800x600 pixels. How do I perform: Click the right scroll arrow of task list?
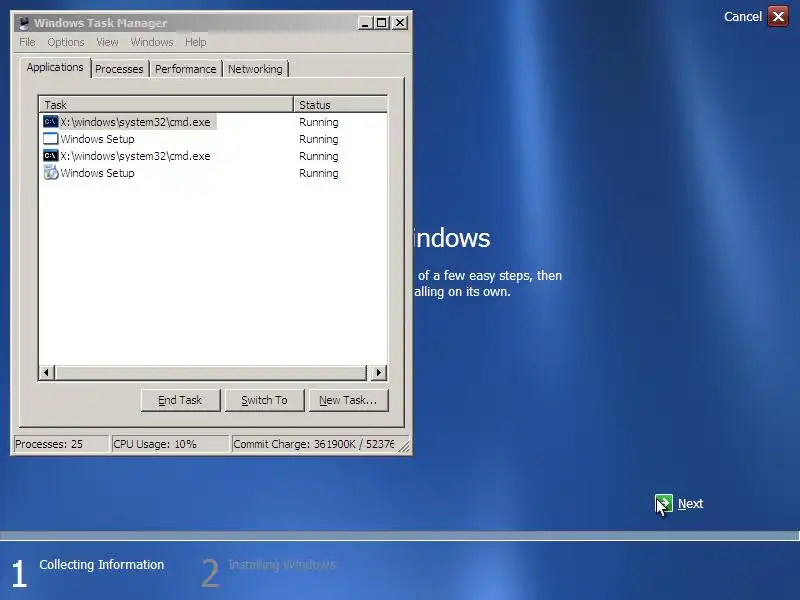coord(378,372)
